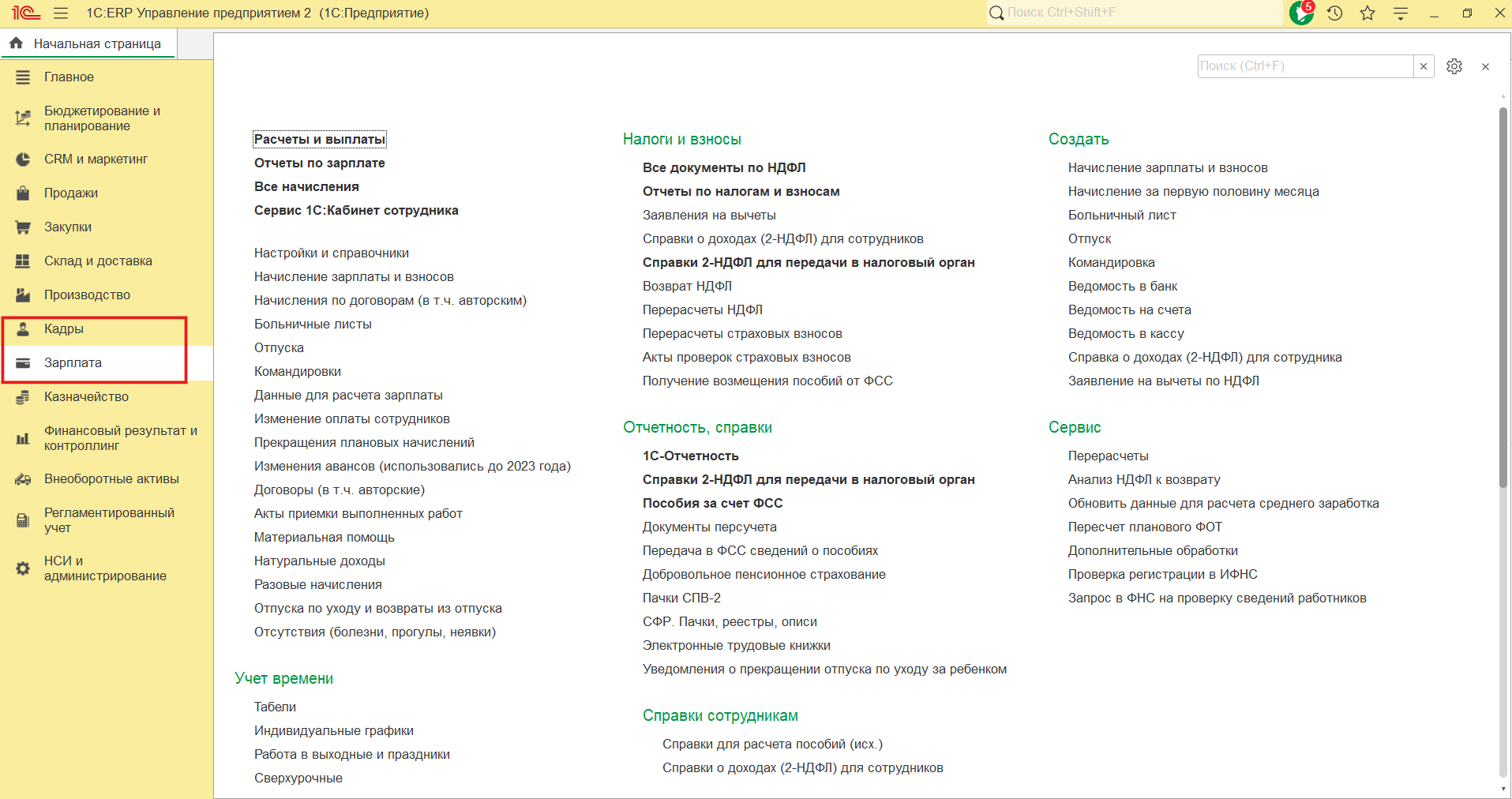The height and width of the screenshot is (799, 1512).
Task: Click the CRM и маркетинг pie icon
Action: click(23, 159)
